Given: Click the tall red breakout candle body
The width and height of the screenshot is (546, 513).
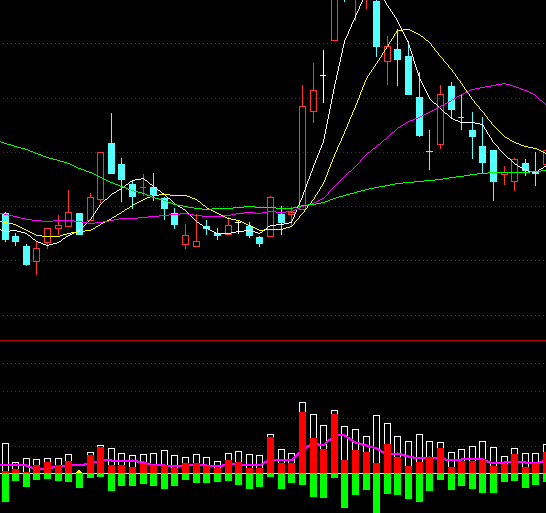Looking at the screenshot, I should [x=302, y=158].
